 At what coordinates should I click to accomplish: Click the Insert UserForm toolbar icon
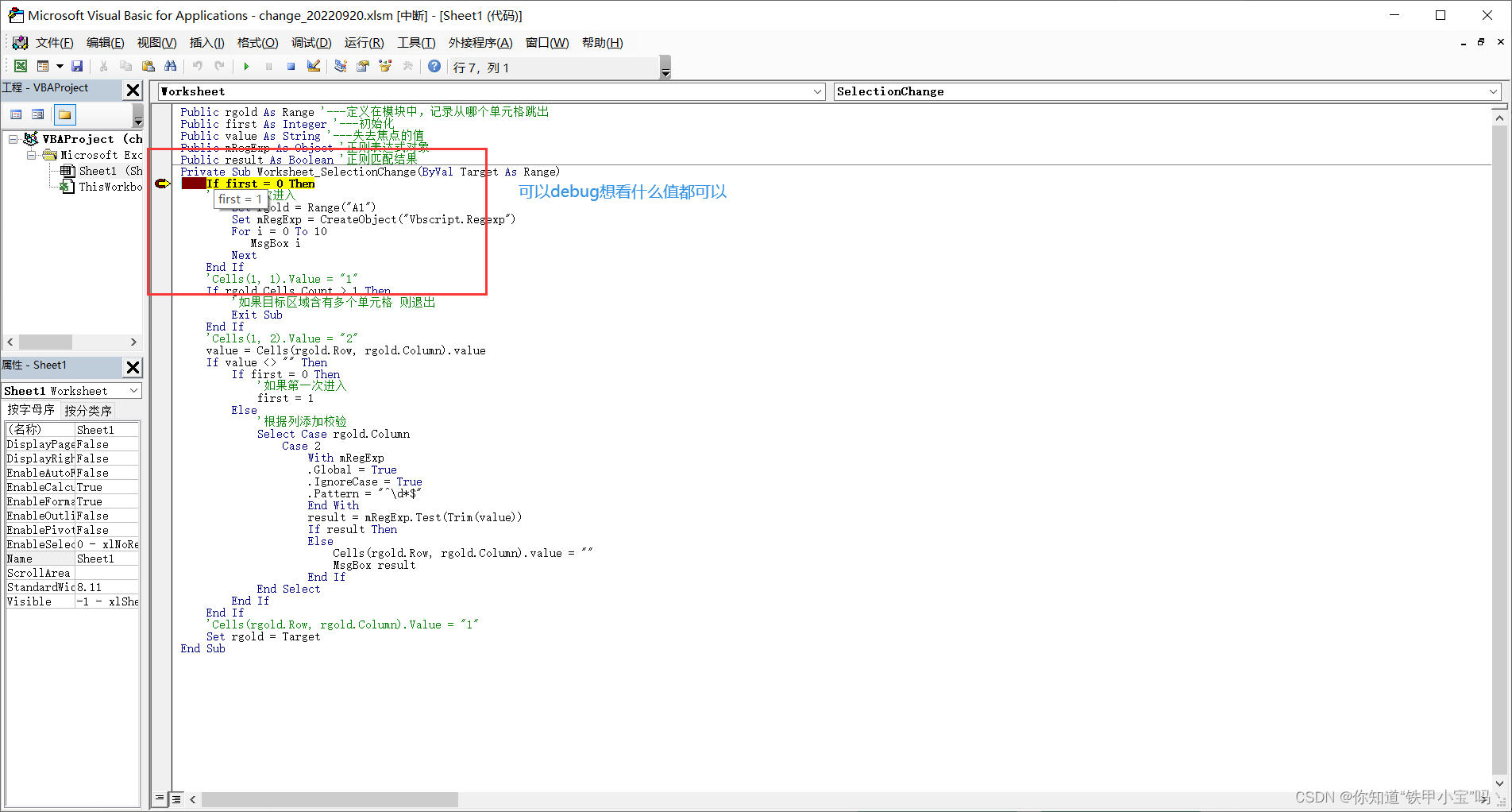pos(43,67)
